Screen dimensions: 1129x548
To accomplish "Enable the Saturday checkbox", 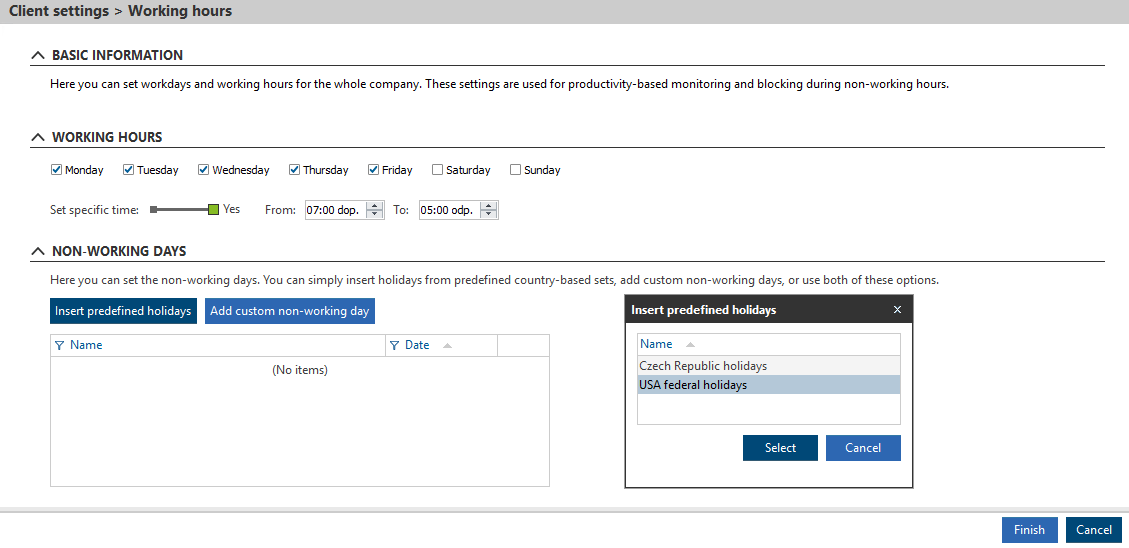I will click(438, 170).
